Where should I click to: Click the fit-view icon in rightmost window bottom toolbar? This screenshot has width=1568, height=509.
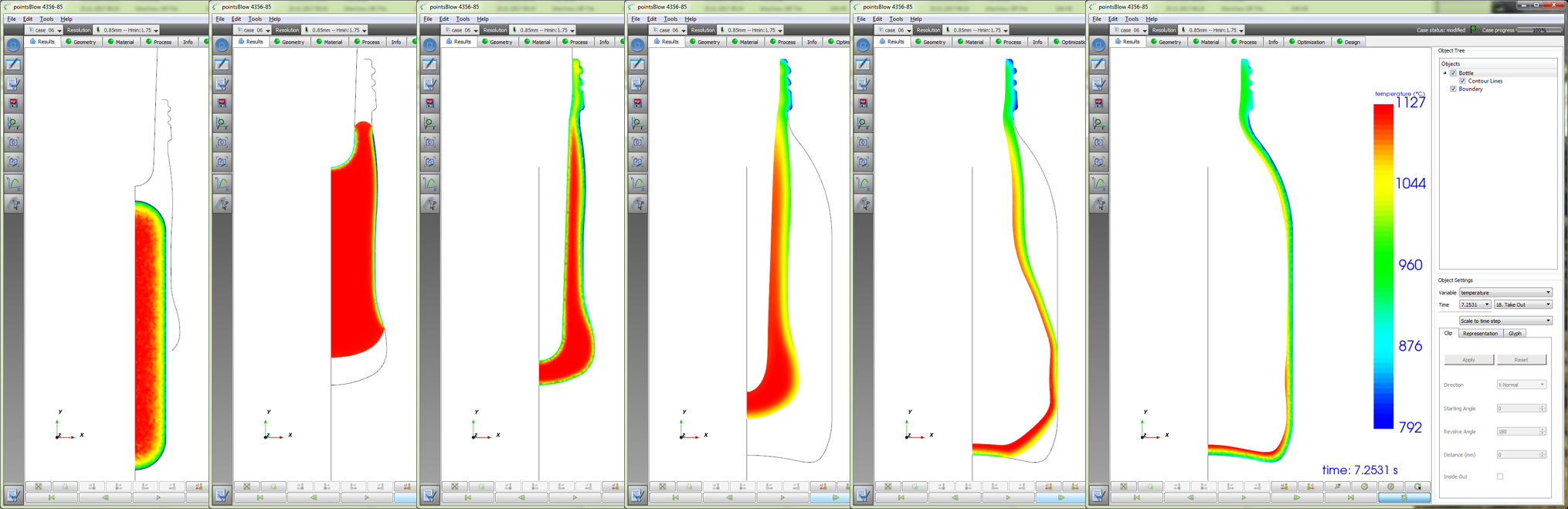coord(1124,487)
